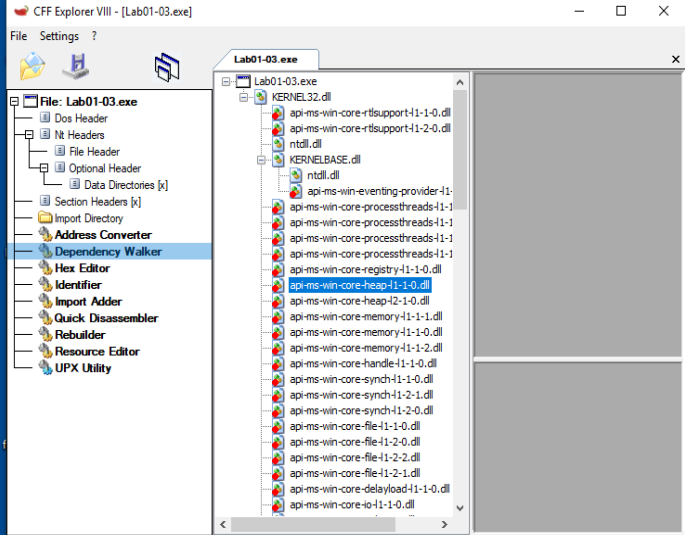Select api-ms-win-core-synch-l1-2-1.dll
685x535 pixels.
(x=361, y=395)
